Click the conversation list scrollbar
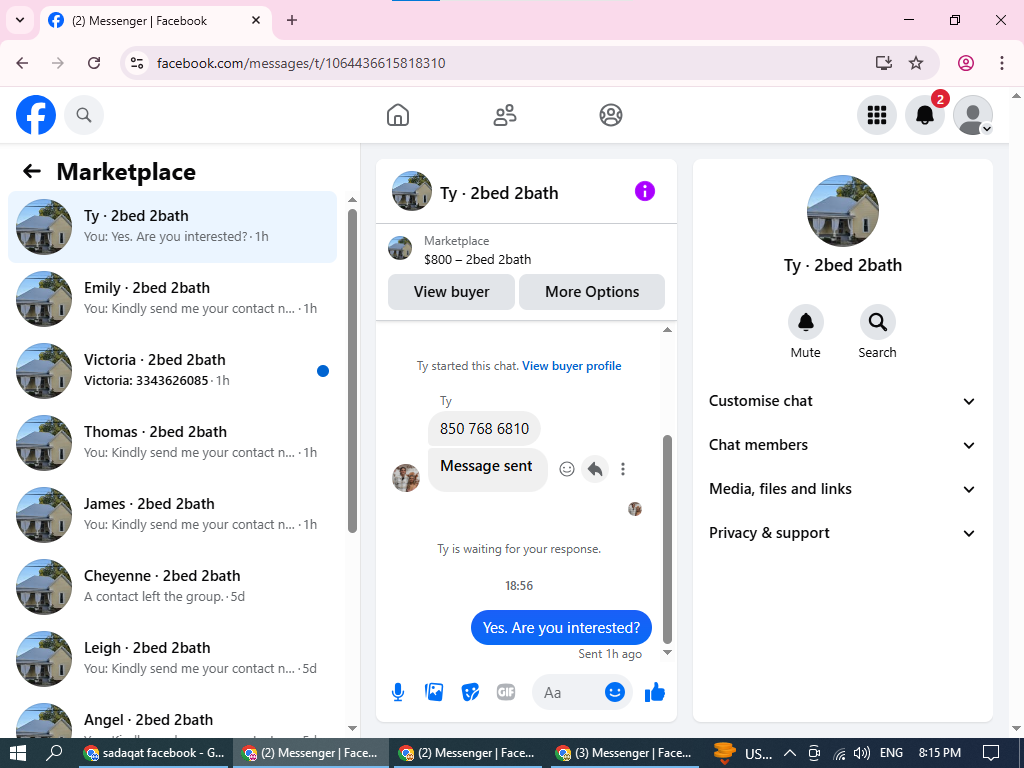 point(353,370)
